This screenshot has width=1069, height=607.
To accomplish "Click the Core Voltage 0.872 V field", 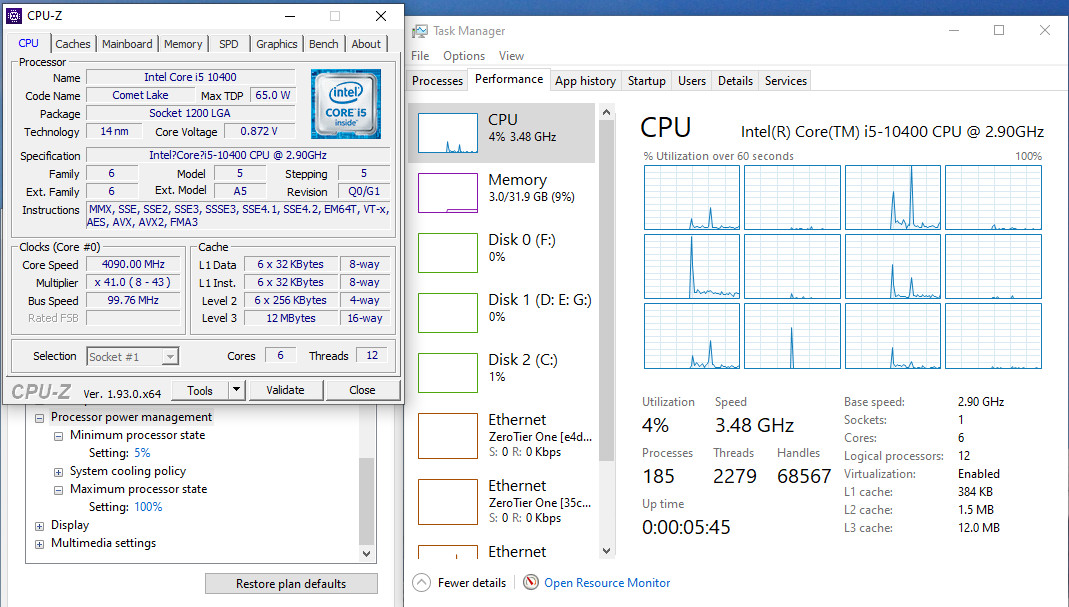I will pos(259,131).
